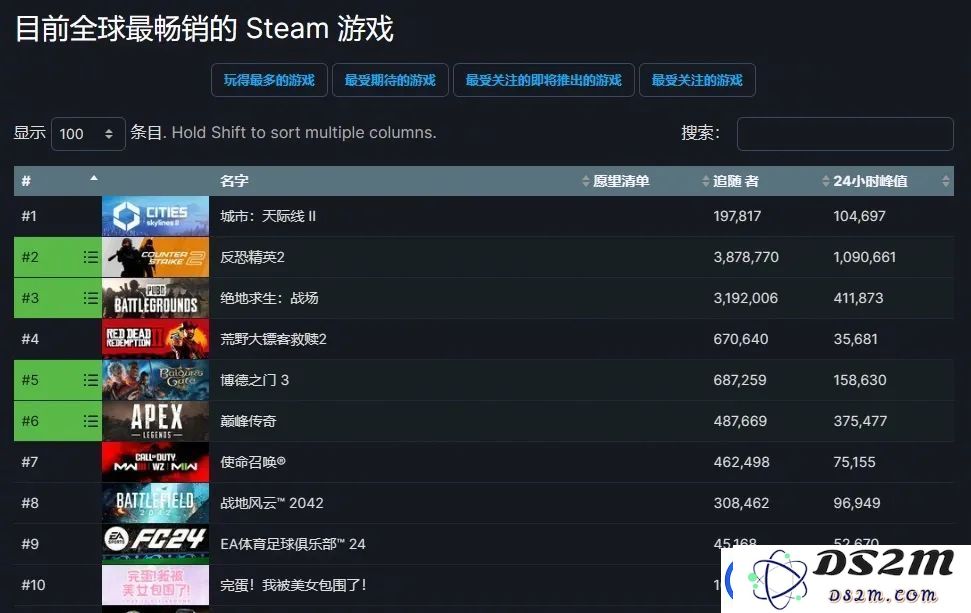This screenshot has width=971, height=613.
Task: Open the 最受关注的游戏 tab
Action: [697, 80]
